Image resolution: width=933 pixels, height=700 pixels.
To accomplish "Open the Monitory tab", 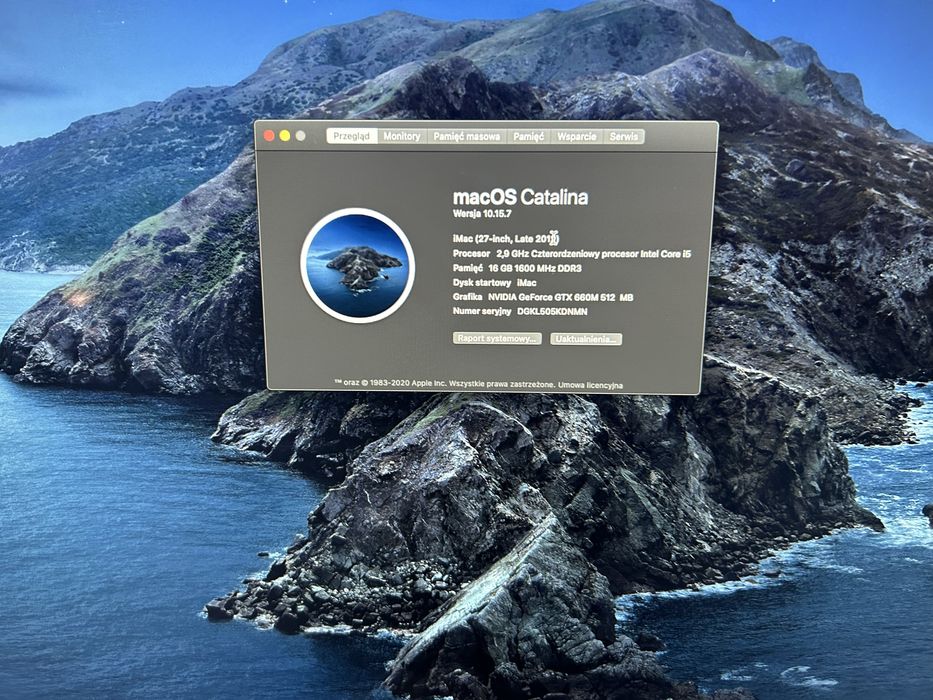I will pyautogui.click(x=402, y=136).
